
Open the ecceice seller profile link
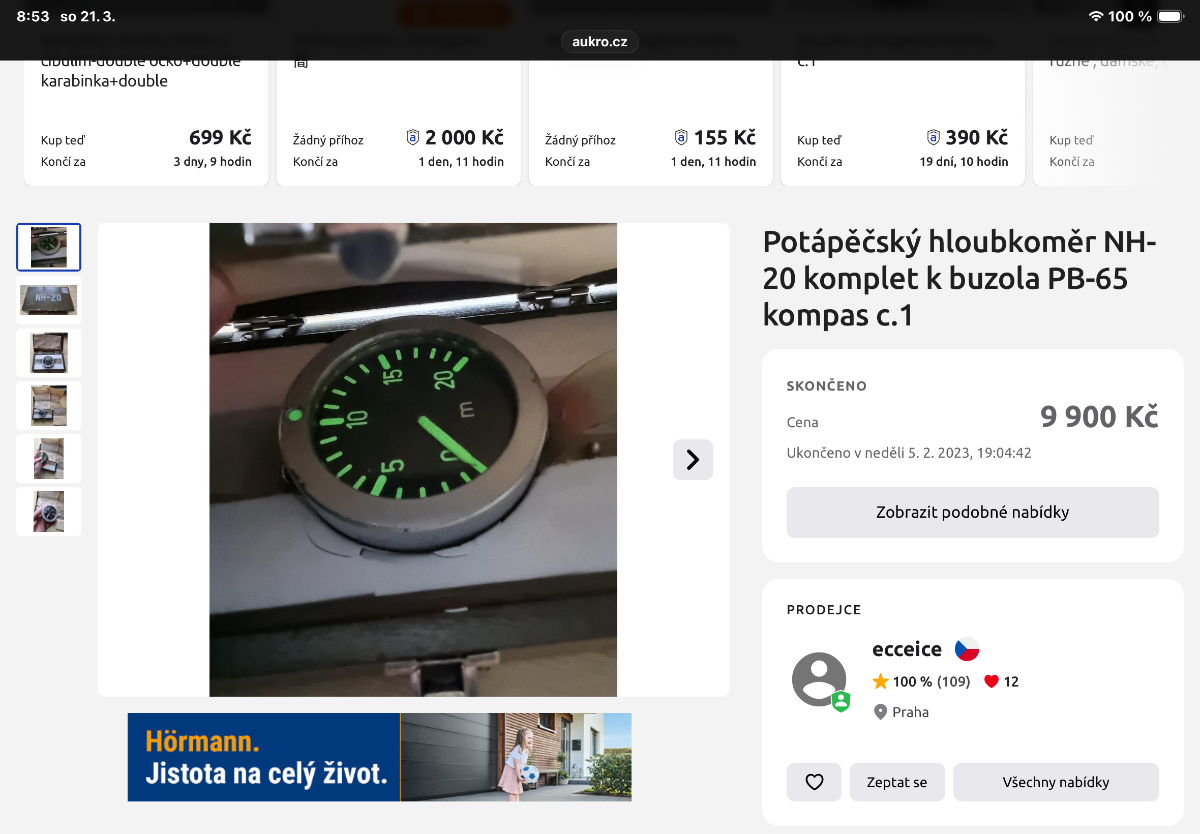click(x=907, y=649)
